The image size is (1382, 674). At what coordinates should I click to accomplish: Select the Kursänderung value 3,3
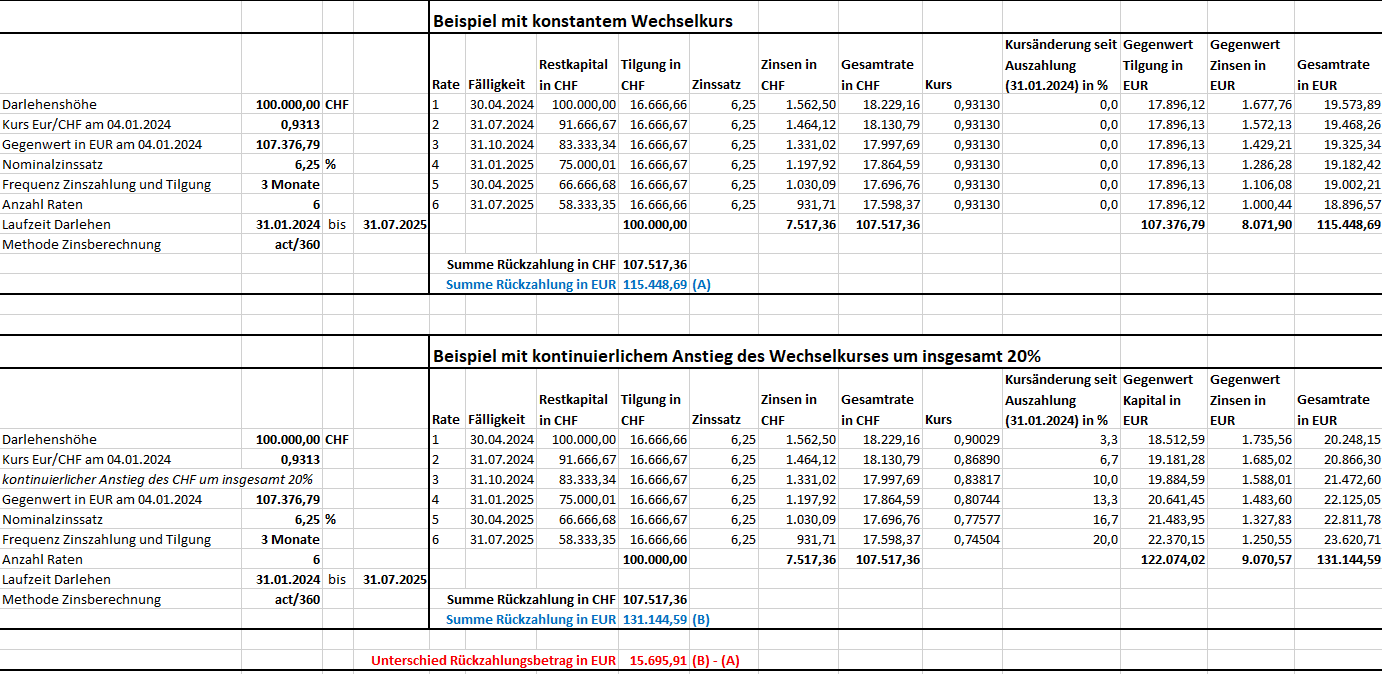tap(1108, 439)
